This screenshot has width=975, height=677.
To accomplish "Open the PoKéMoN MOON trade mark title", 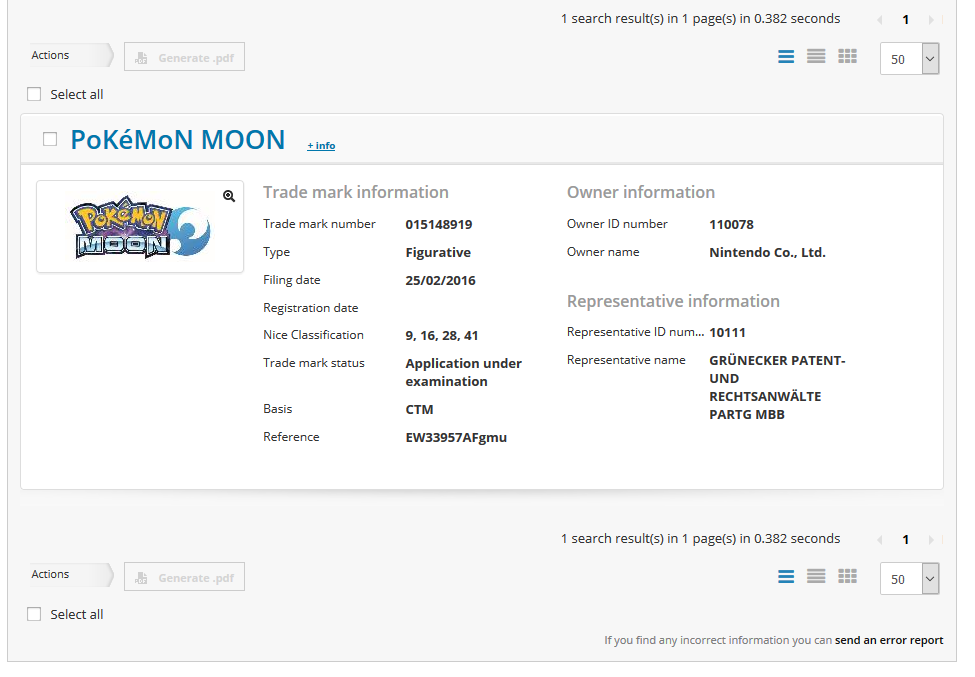I will pyautogui.click(x=178, y=140).
